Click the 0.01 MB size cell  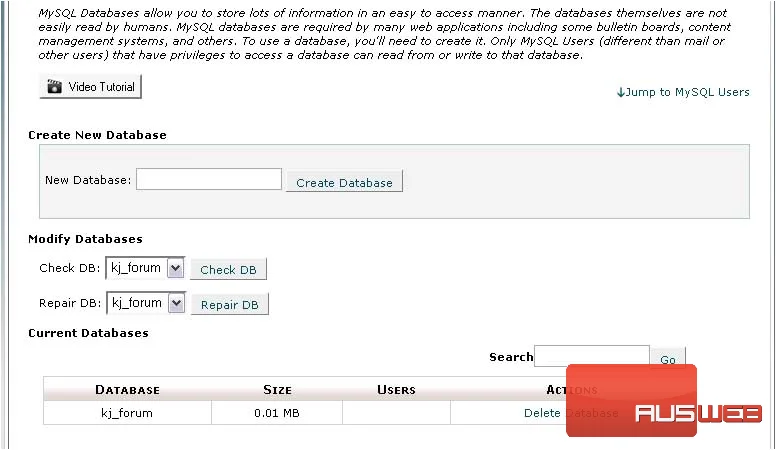(x=277, y=413)
